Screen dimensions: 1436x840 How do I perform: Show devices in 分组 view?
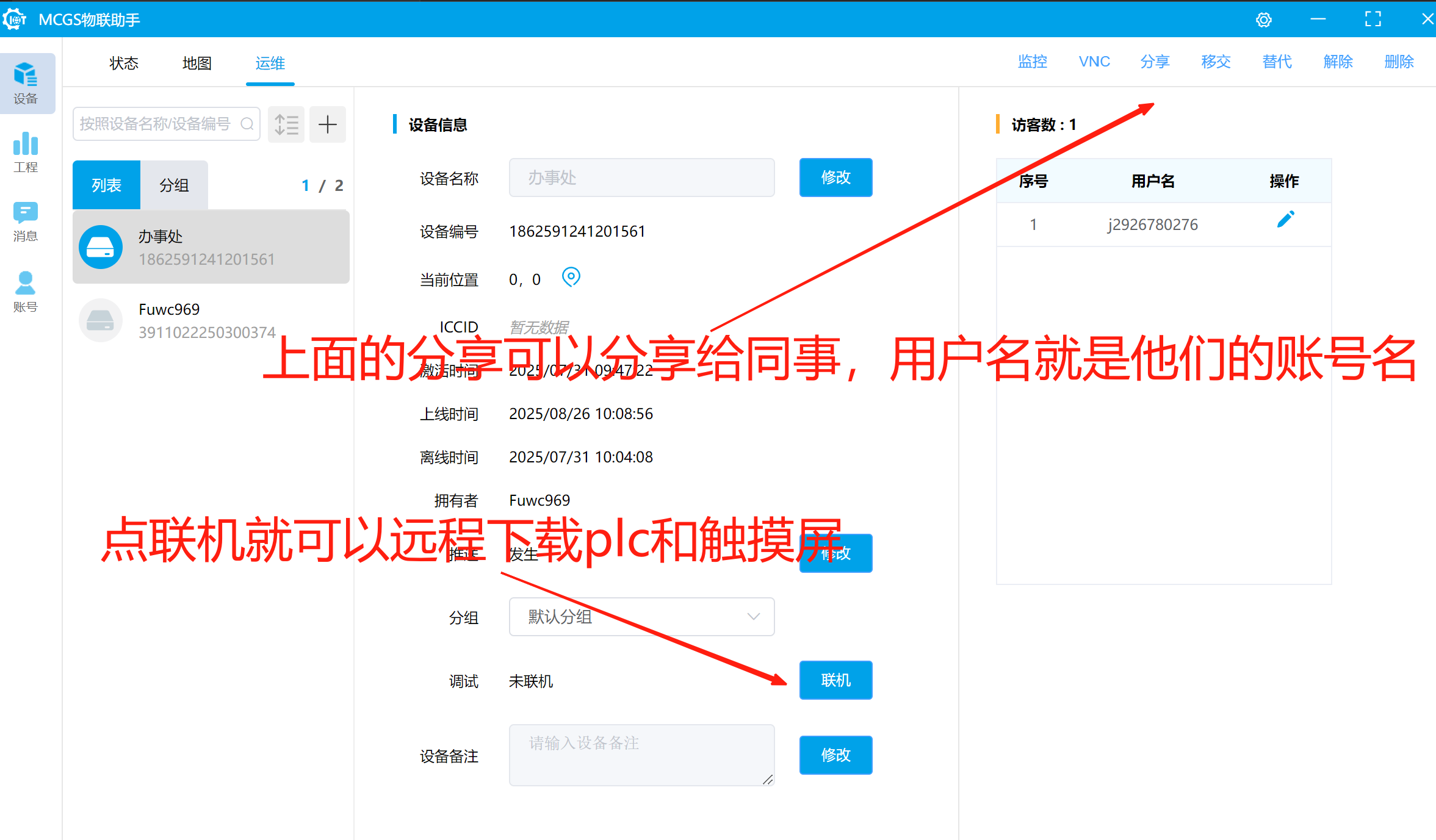[174, 185]
